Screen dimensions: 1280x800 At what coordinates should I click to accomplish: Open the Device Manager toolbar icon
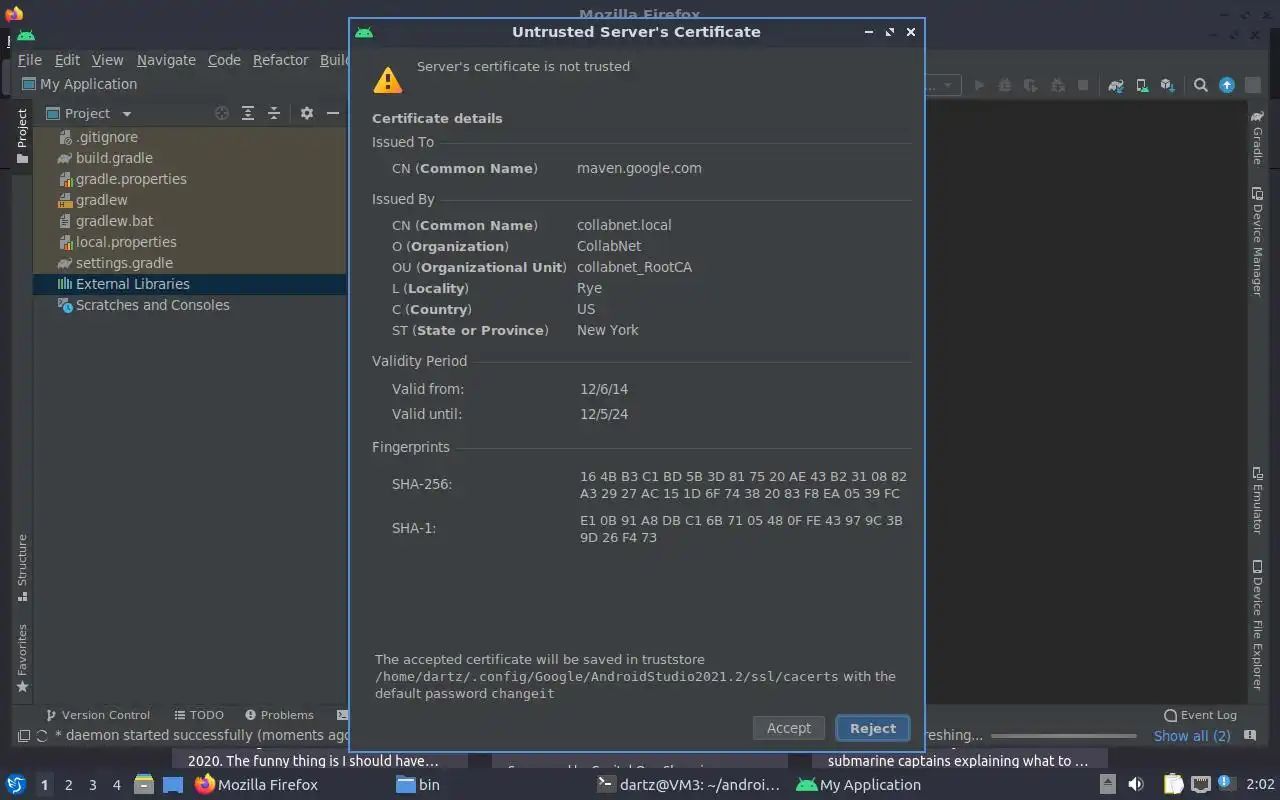point(1142,86)
